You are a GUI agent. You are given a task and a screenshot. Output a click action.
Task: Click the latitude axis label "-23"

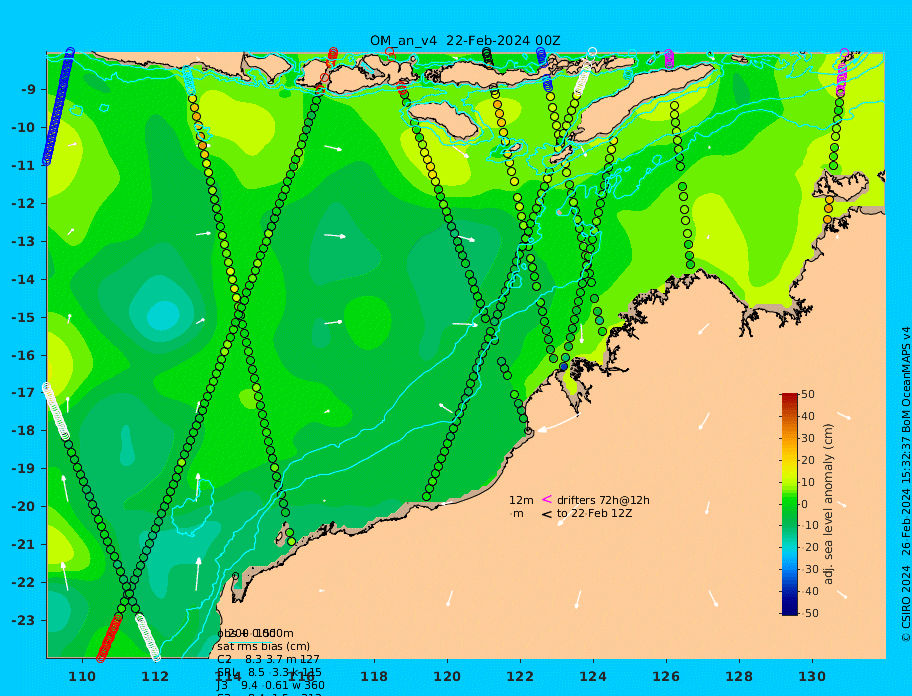pyautogui.click(x=23, y=620)
